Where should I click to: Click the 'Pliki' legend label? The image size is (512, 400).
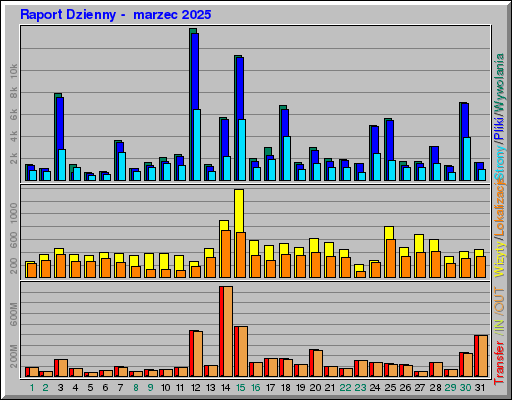(x=499, y=128)
